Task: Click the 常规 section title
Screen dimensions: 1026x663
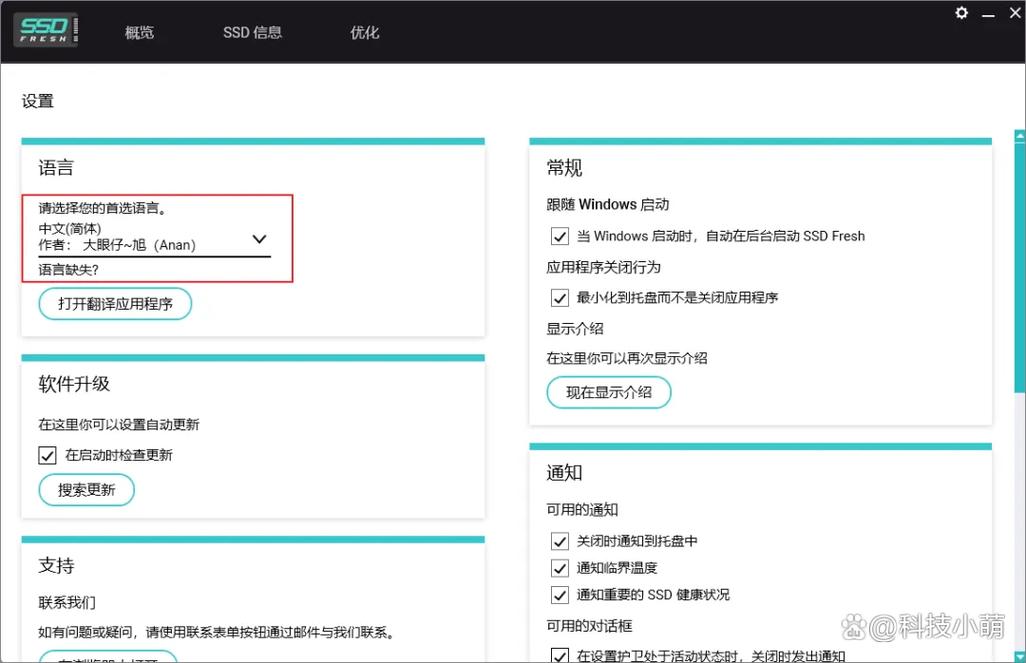Action: tap(564, 168)
